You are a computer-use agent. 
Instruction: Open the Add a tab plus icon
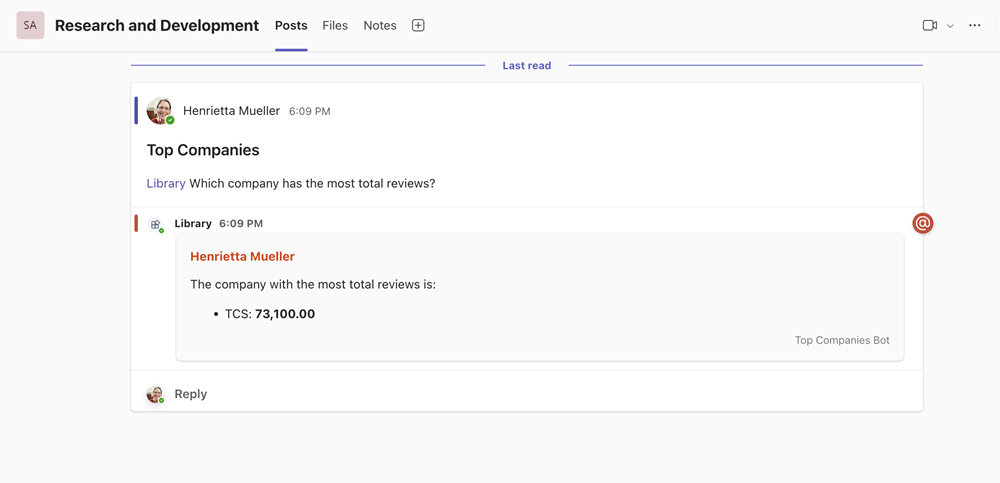click(418, 25)
